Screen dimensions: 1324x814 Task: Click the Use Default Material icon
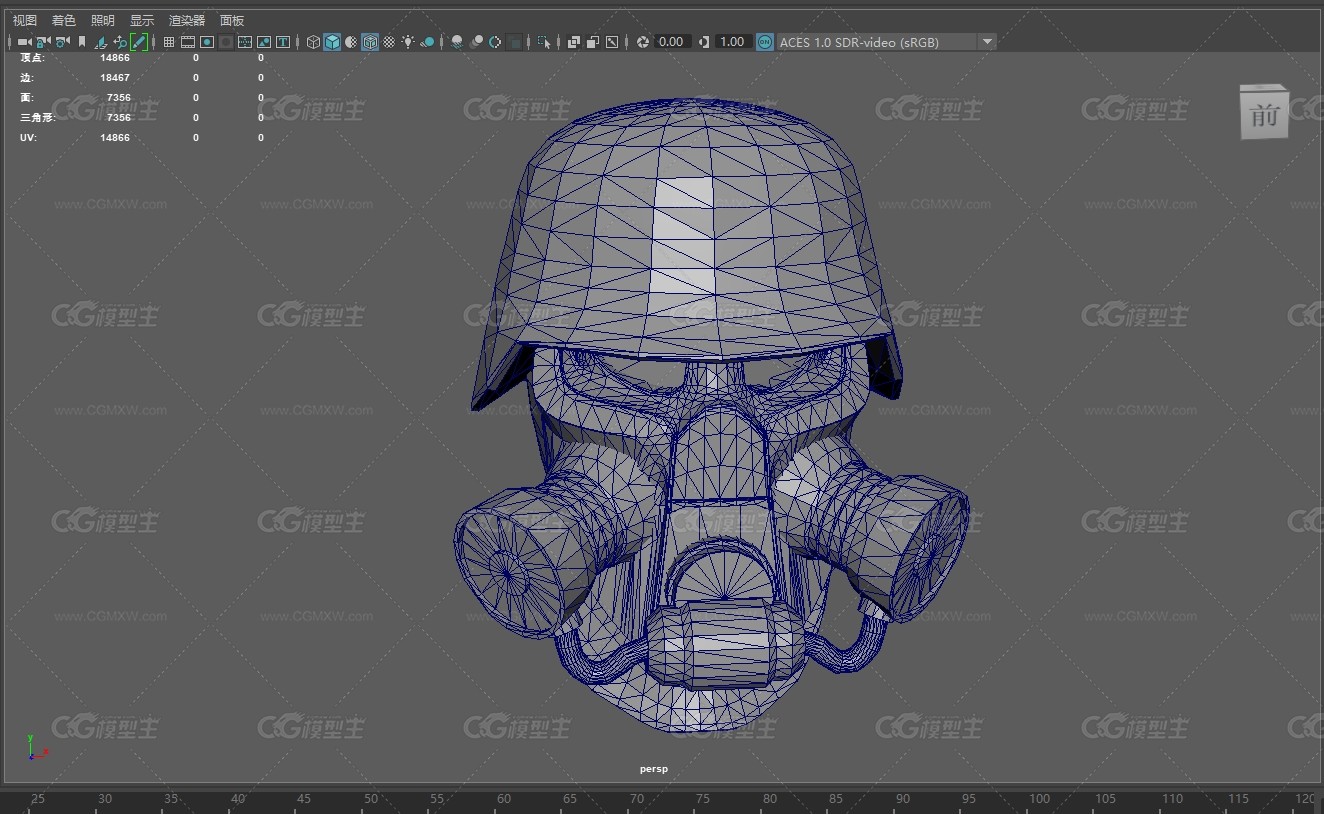351,42
